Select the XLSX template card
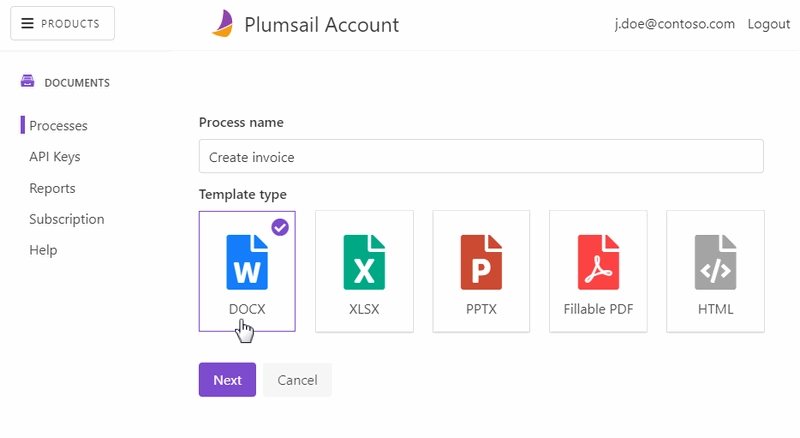The width and height of the screenshot is (800, 438). coord(364,271)
